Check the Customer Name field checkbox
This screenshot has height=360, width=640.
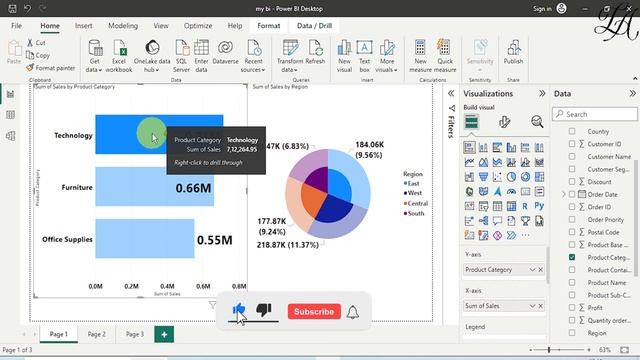pos(572,157)
